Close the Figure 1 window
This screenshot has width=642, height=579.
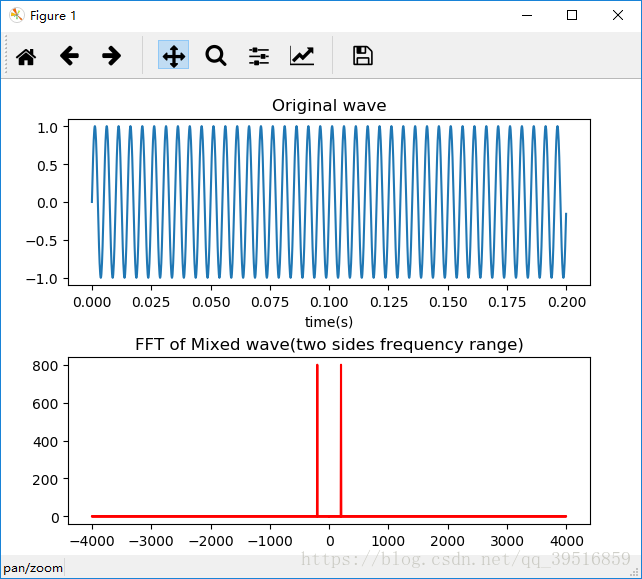tap(618, 15)
